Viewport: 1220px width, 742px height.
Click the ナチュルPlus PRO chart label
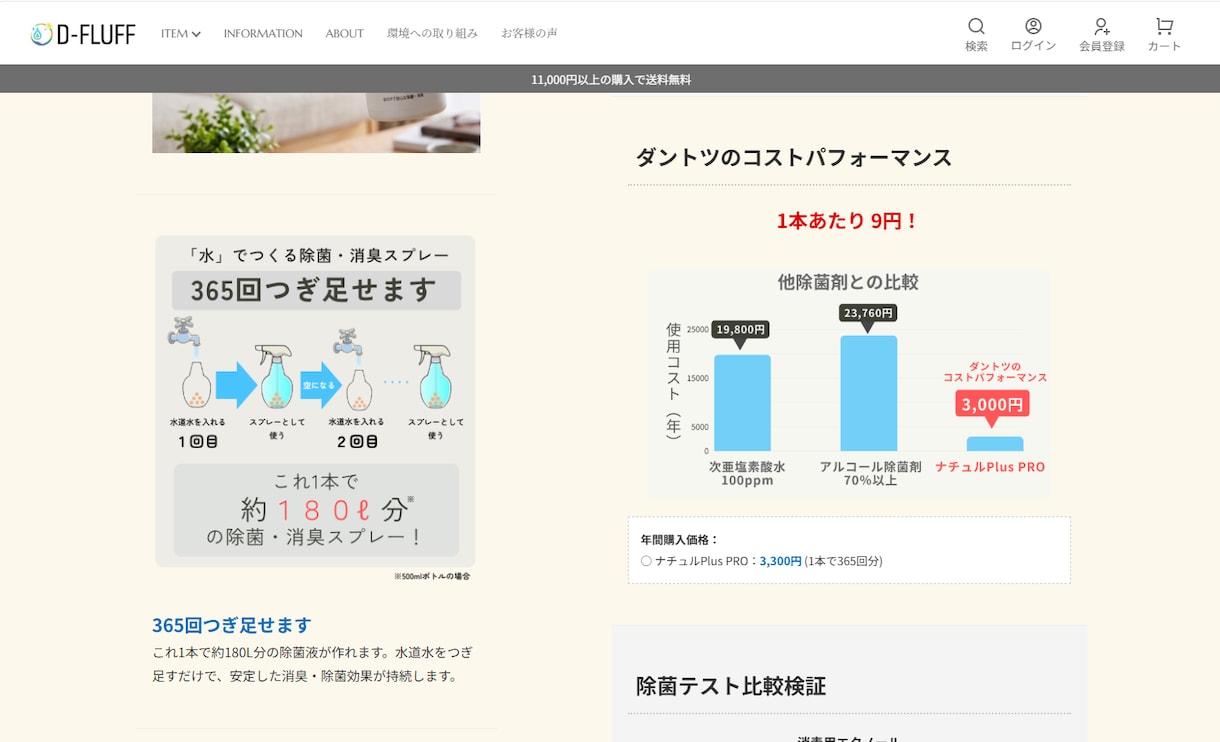pyautogui.click(x=990, y=467)
